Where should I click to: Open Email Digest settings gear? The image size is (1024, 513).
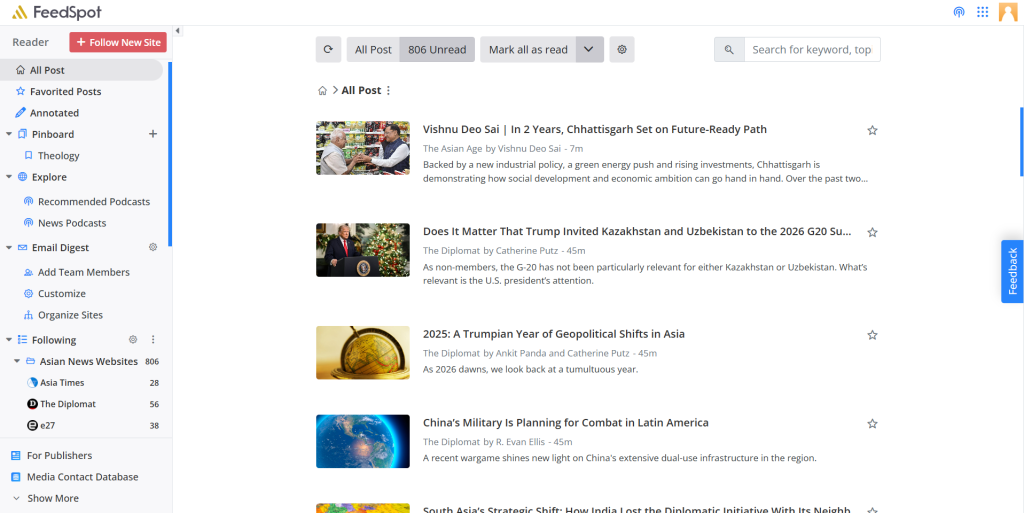pos(153,247)
